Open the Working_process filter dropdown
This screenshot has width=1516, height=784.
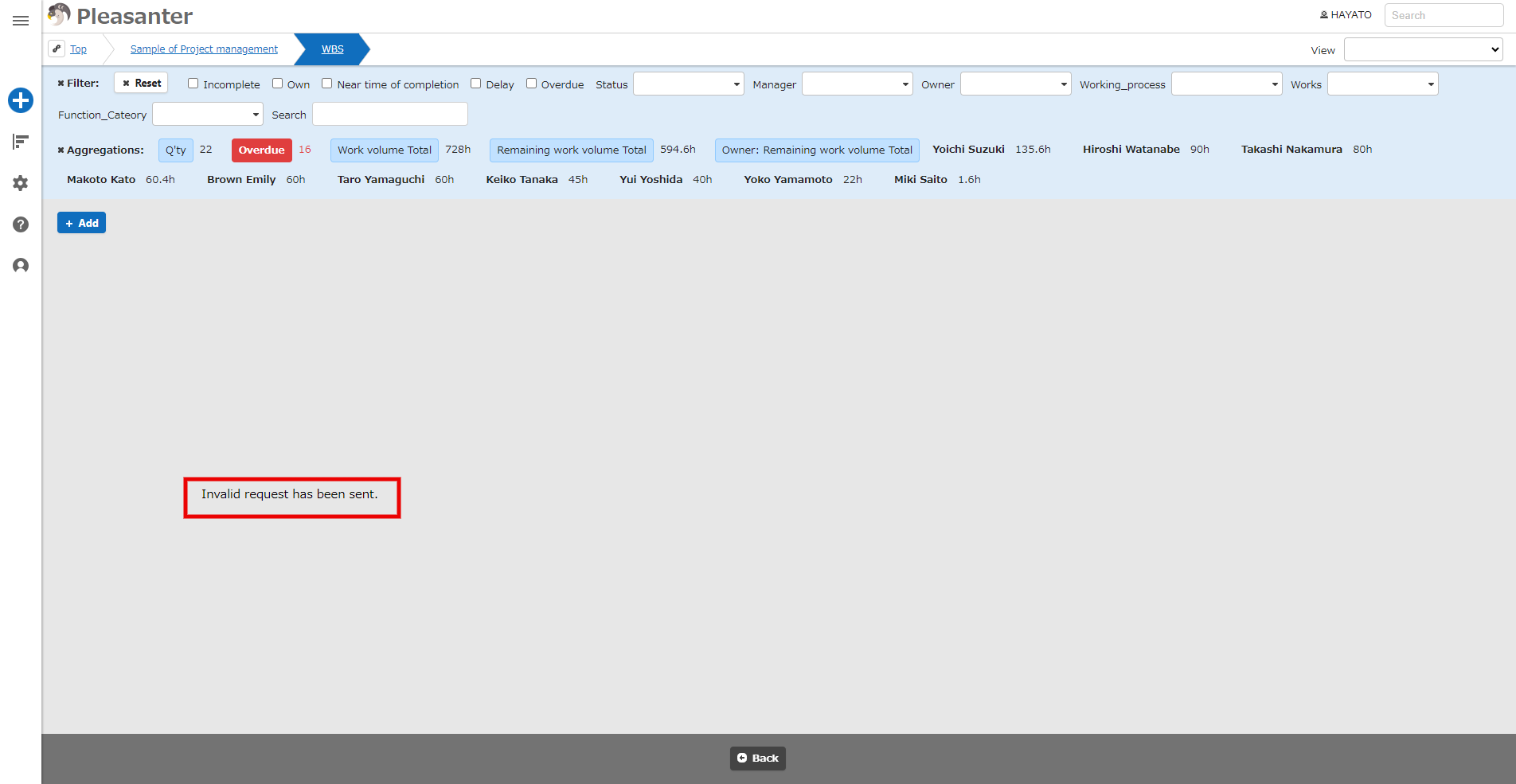pos(1226,84)
